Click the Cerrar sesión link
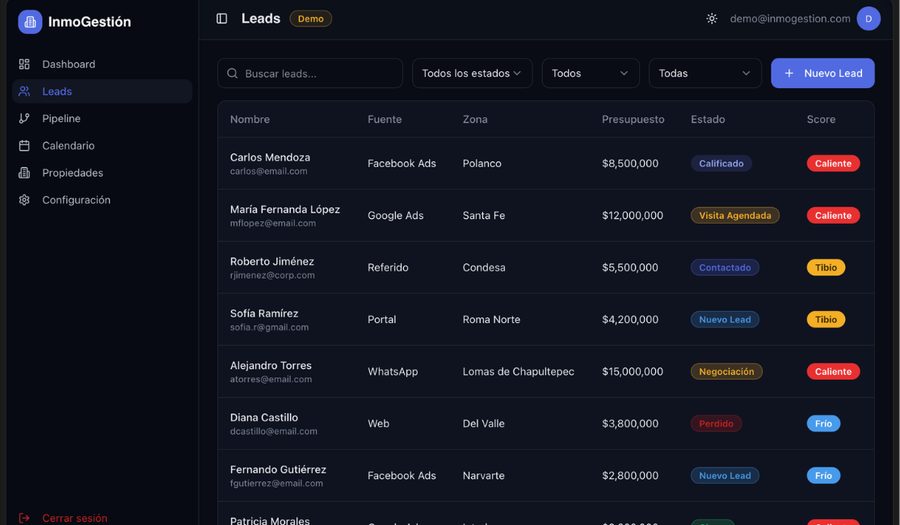The image size is (900, 525). point(75,518)
